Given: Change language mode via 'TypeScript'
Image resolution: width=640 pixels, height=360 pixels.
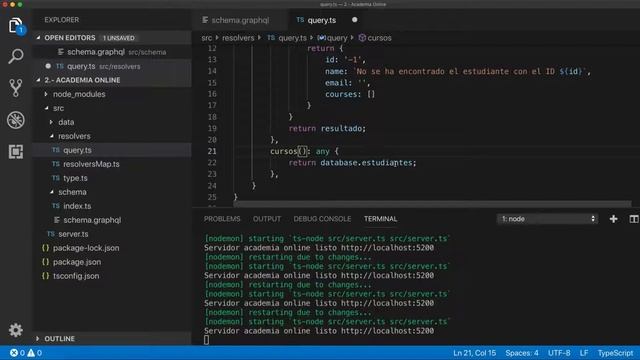Looking at the screenshot, I should coord(615,353).
